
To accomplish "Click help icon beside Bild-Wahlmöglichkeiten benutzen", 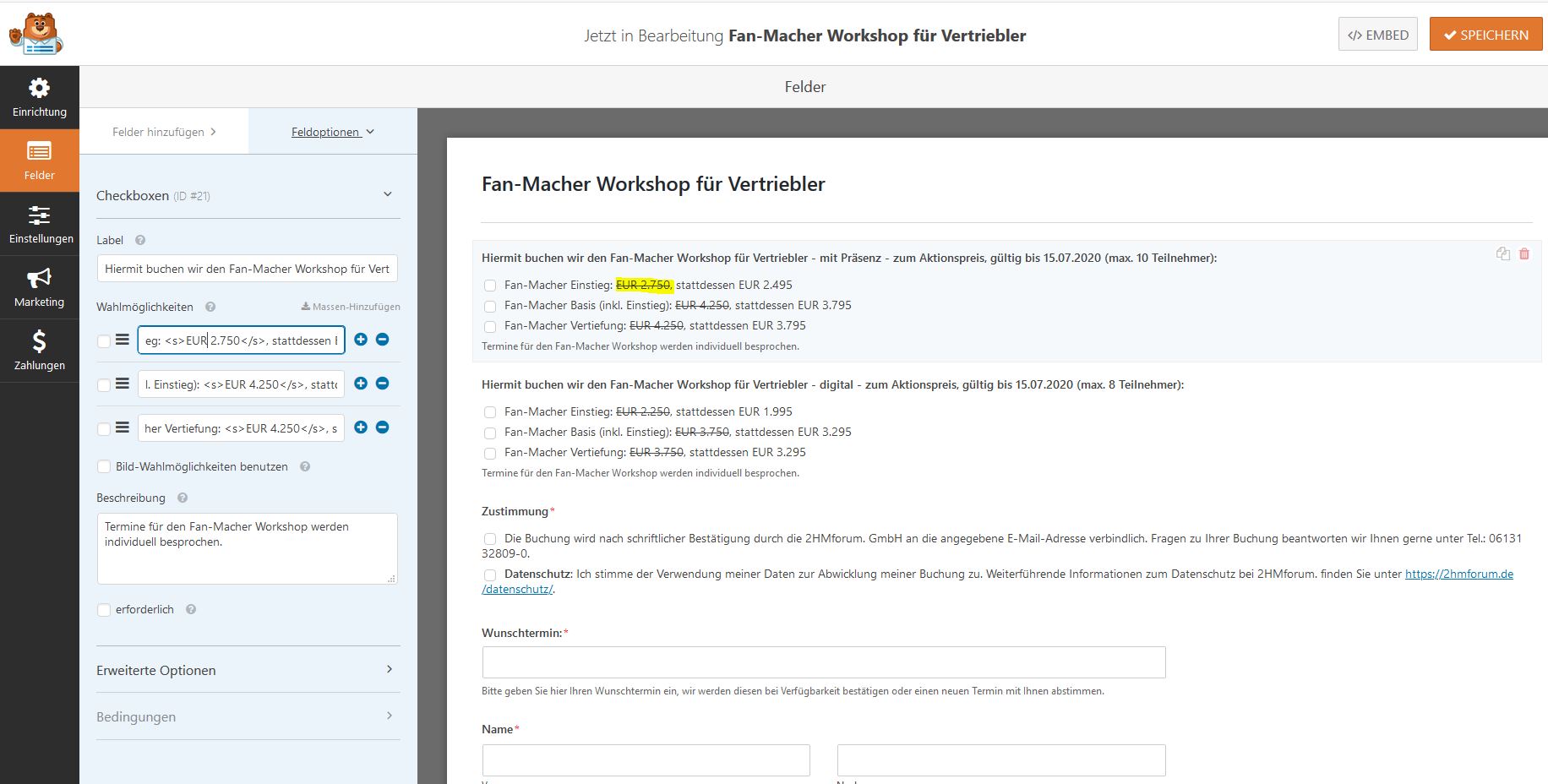I will pos(305,466).
